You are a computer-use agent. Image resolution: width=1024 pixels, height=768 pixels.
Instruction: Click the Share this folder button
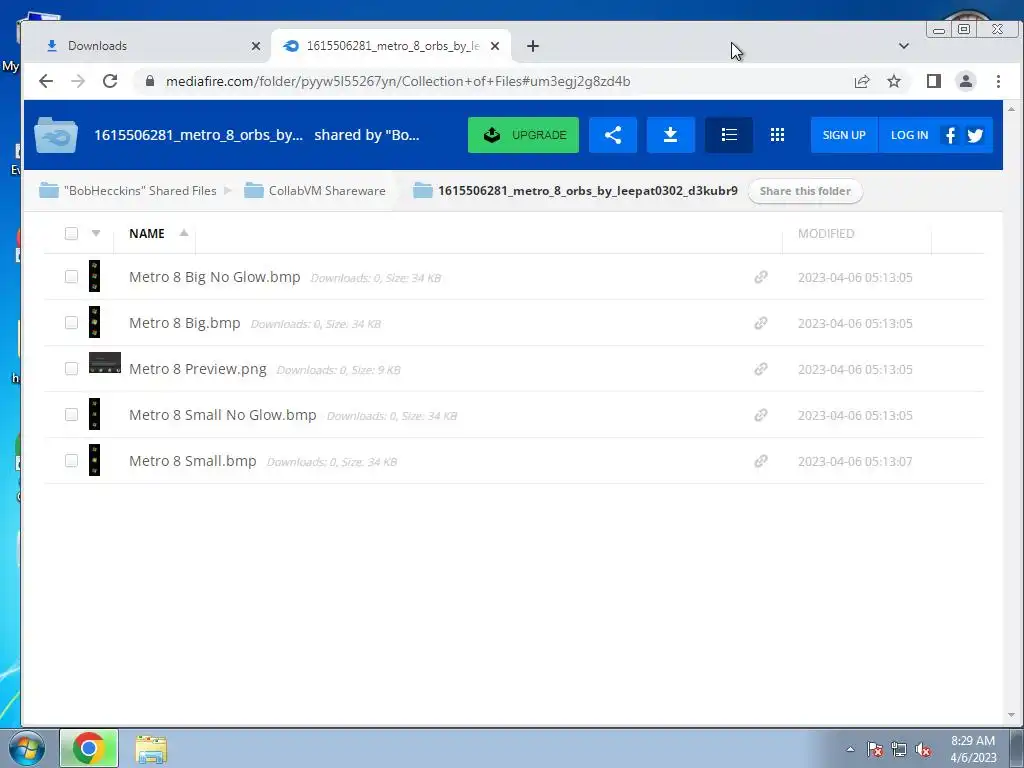805,191
